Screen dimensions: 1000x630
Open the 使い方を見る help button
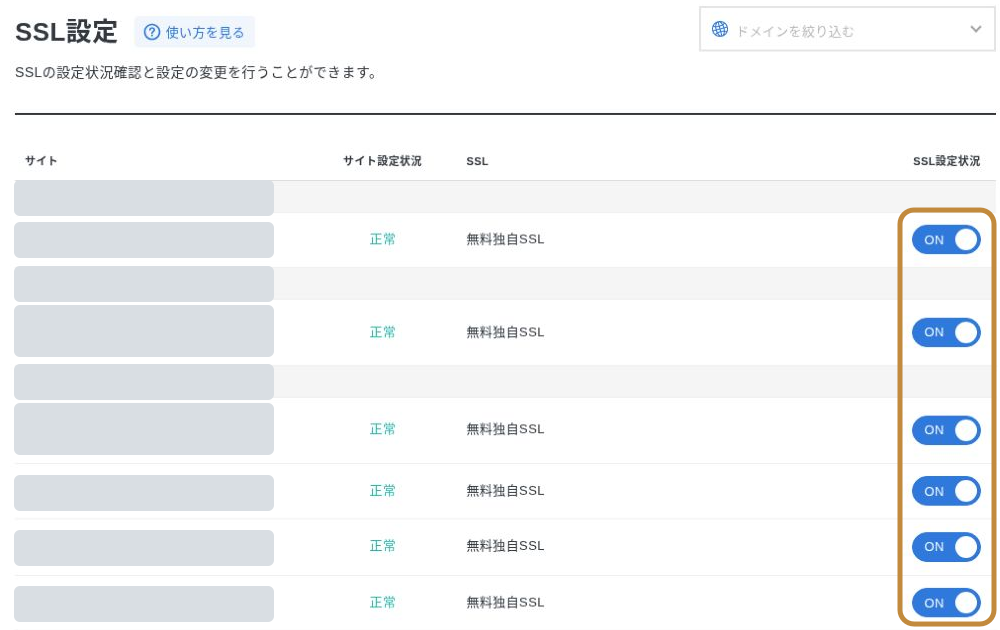click(194, 32)
